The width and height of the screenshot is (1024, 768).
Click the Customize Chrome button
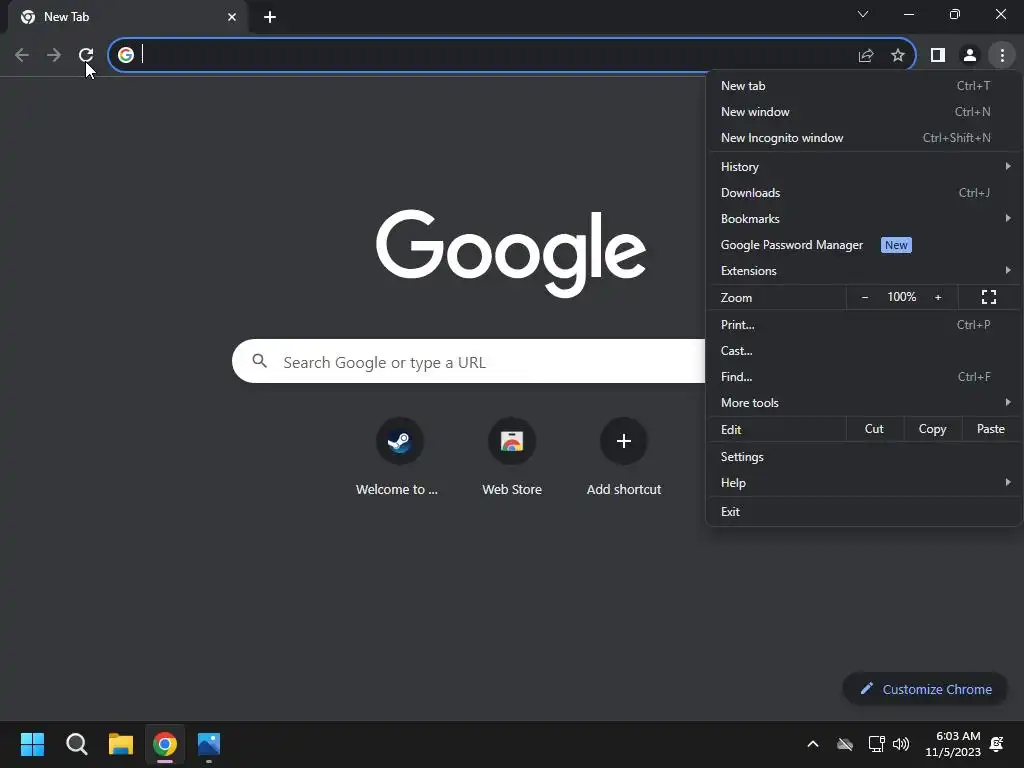click(x=925, y=689)
